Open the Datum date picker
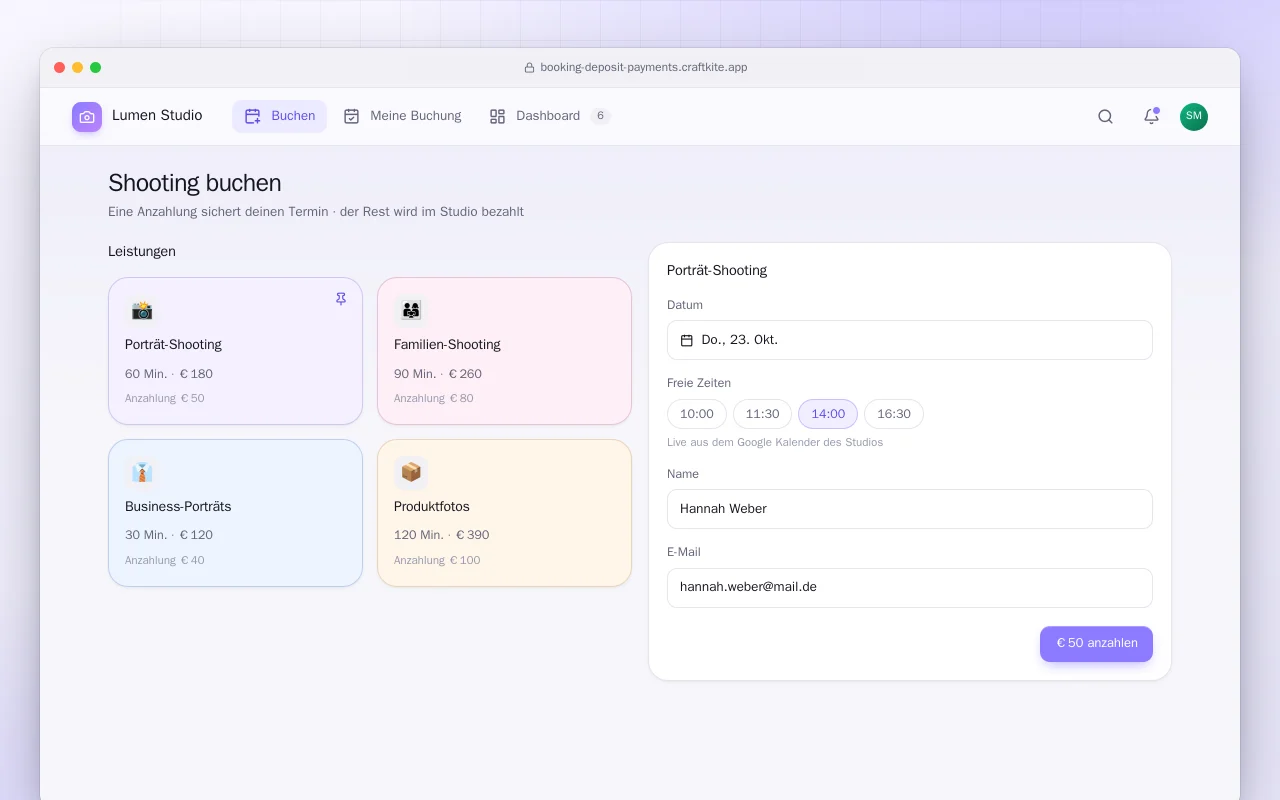Image resolution: width=1280 pixels, height=800 pixels. click(910, 340)
